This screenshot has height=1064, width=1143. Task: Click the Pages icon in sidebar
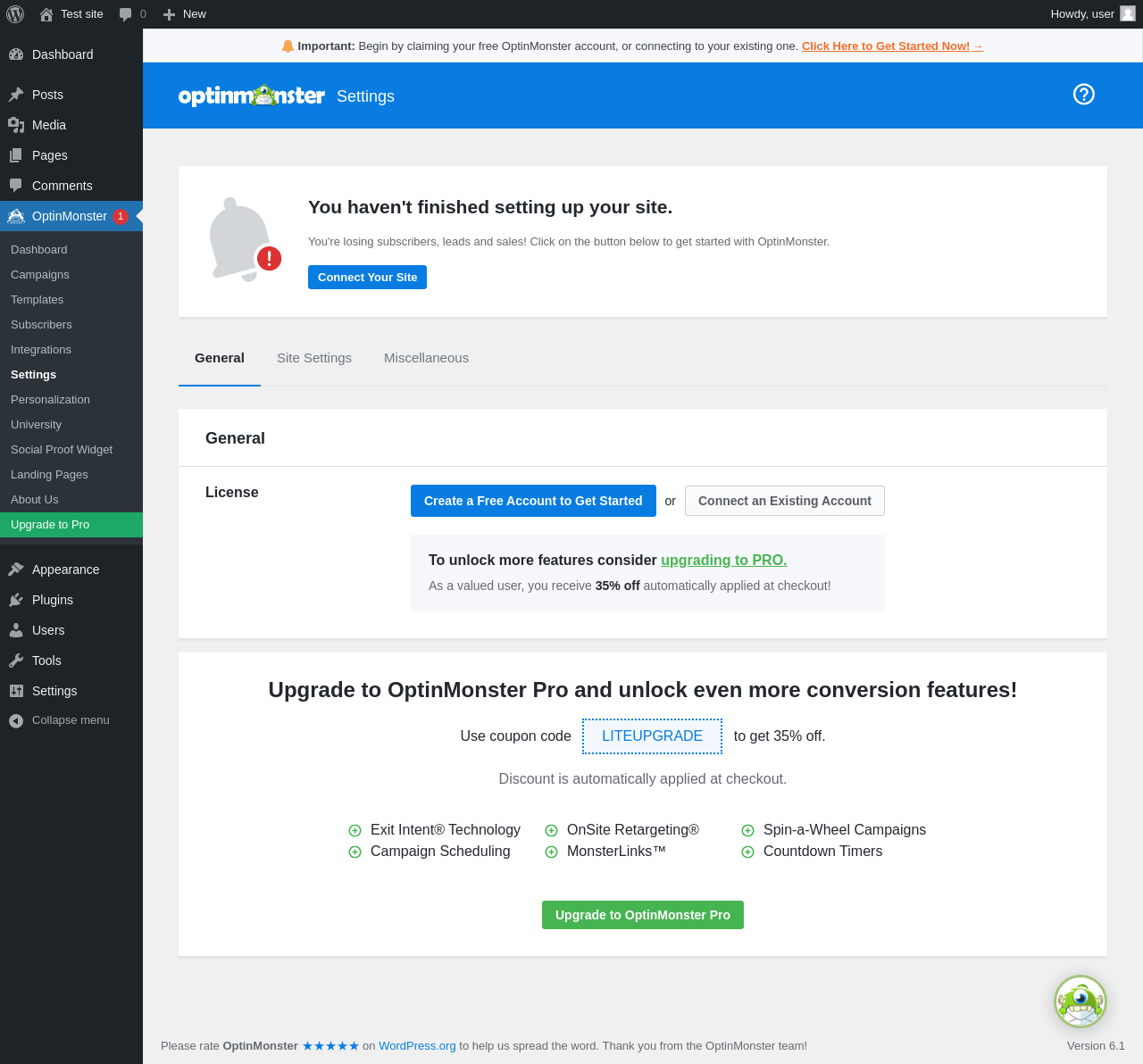(x=16, y=155)
